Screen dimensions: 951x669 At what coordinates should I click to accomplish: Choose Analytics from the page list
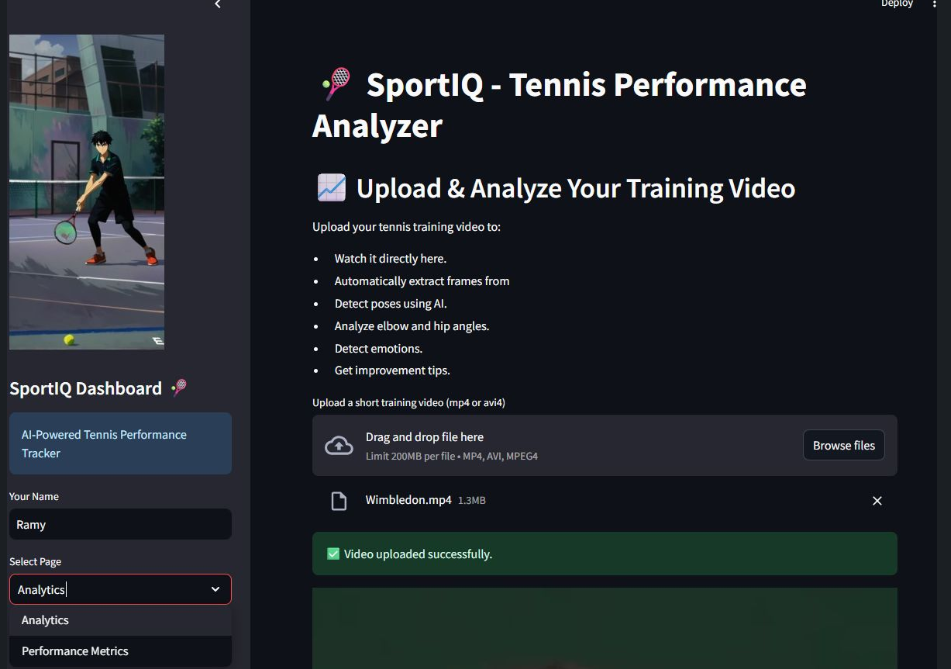pos(46,620)
